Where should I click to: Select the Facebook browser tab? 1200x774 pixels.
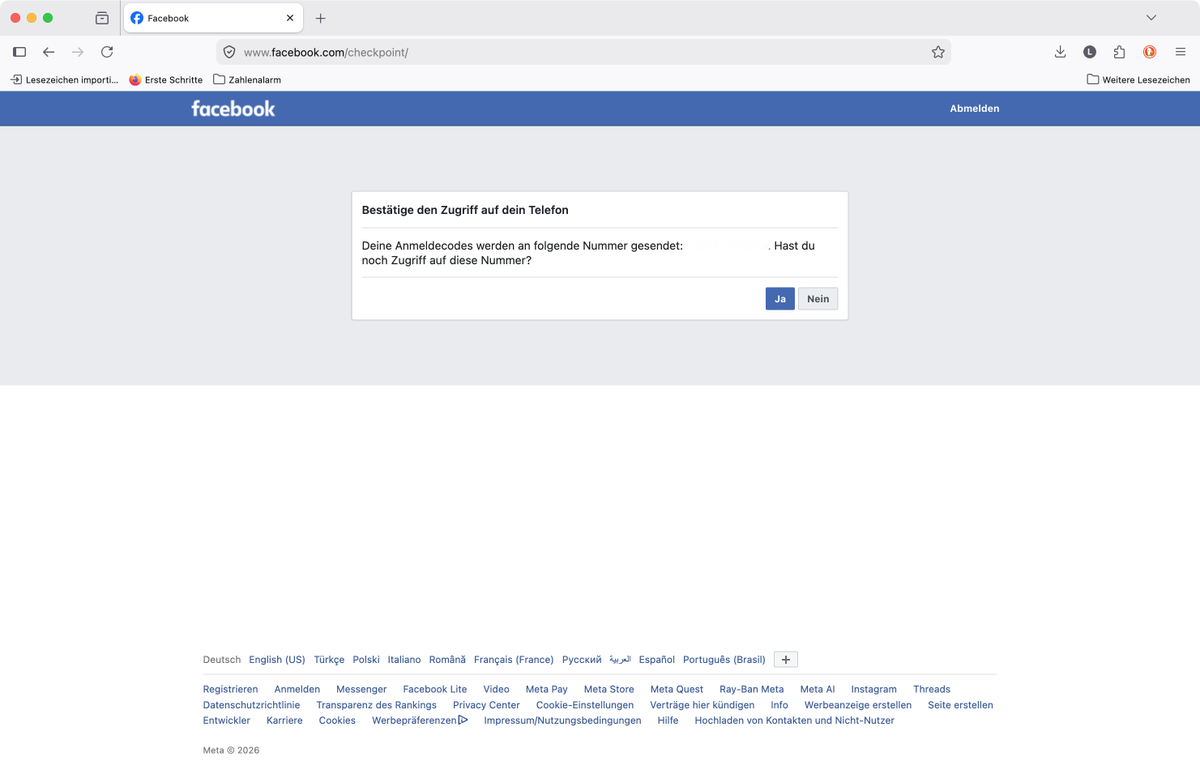click(x=213, y=18)
